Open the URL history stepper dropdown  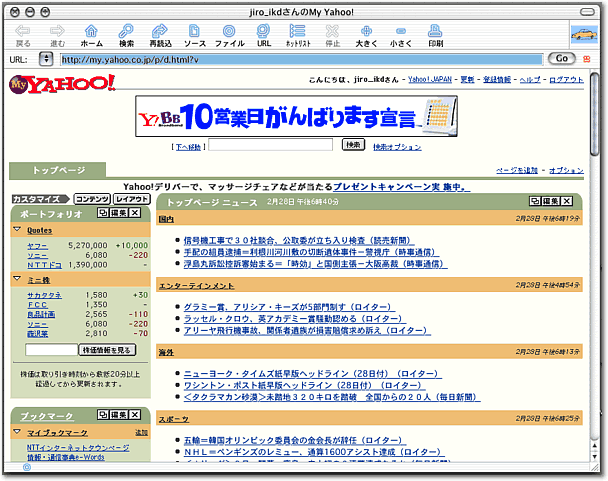click(46, 59)
